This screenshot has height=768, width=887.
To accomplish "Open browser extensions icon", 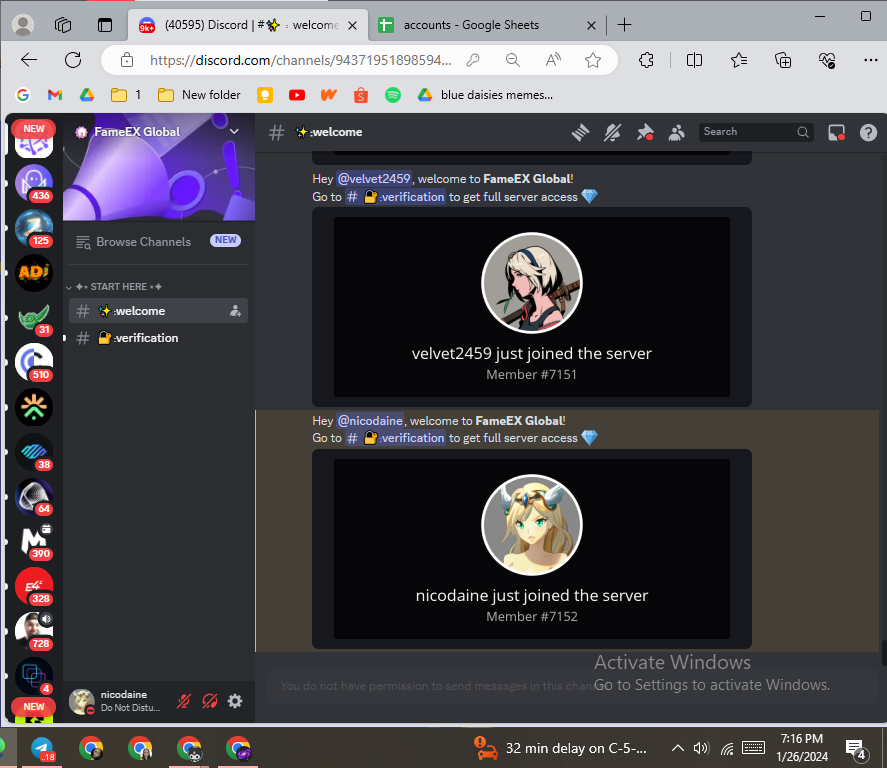I will (x=646, y=60).
